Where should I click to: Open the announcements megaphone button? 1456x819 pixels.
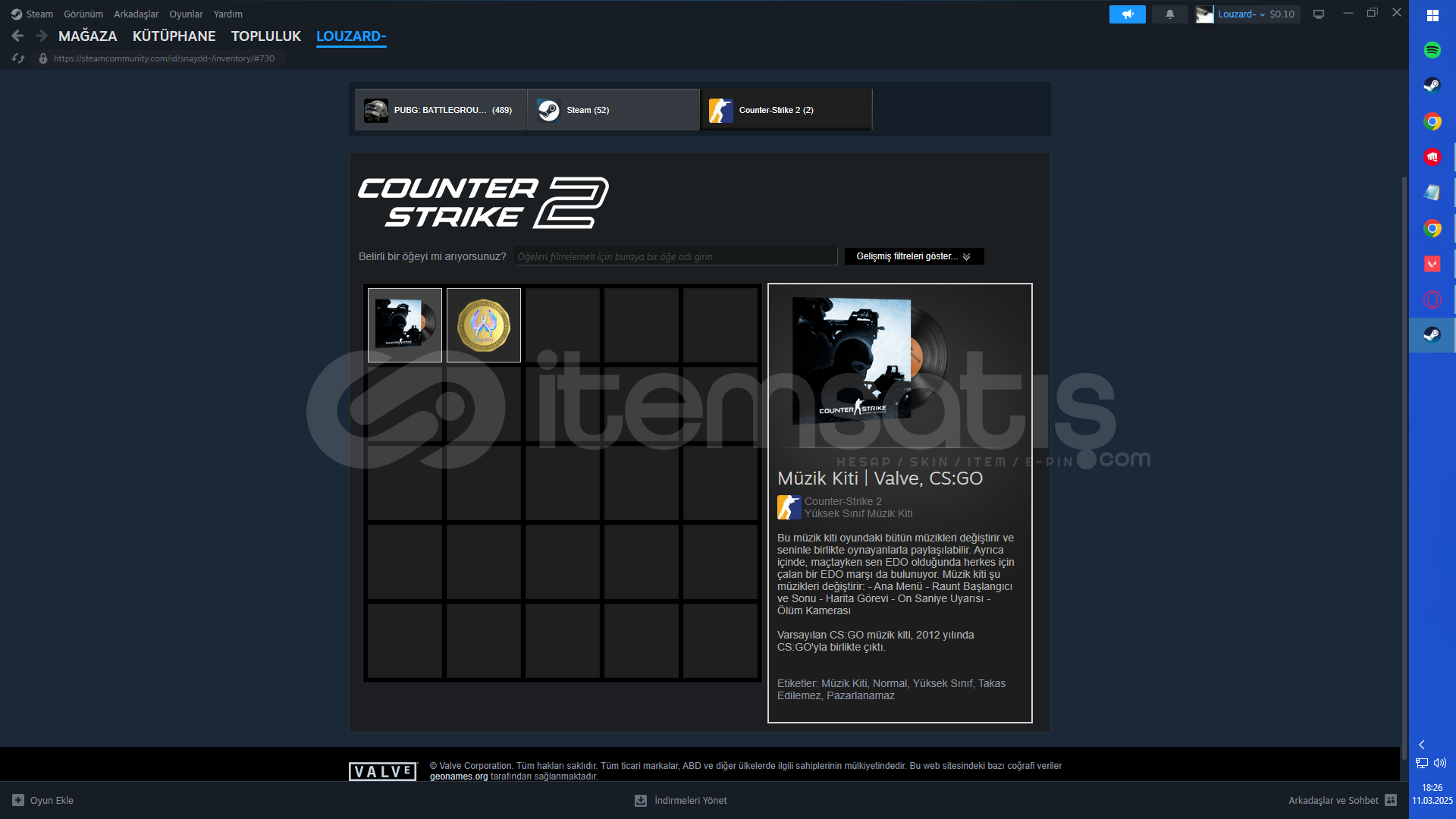(1128, 14)
